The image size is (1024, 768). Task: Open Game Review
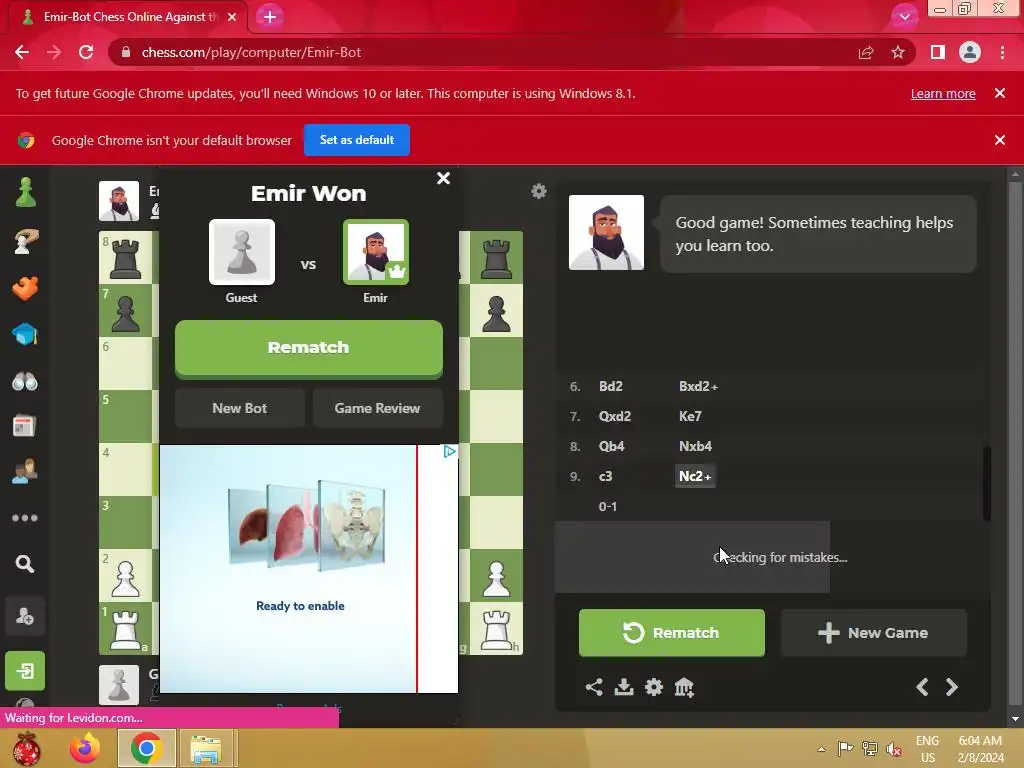(x=377, y=408)
